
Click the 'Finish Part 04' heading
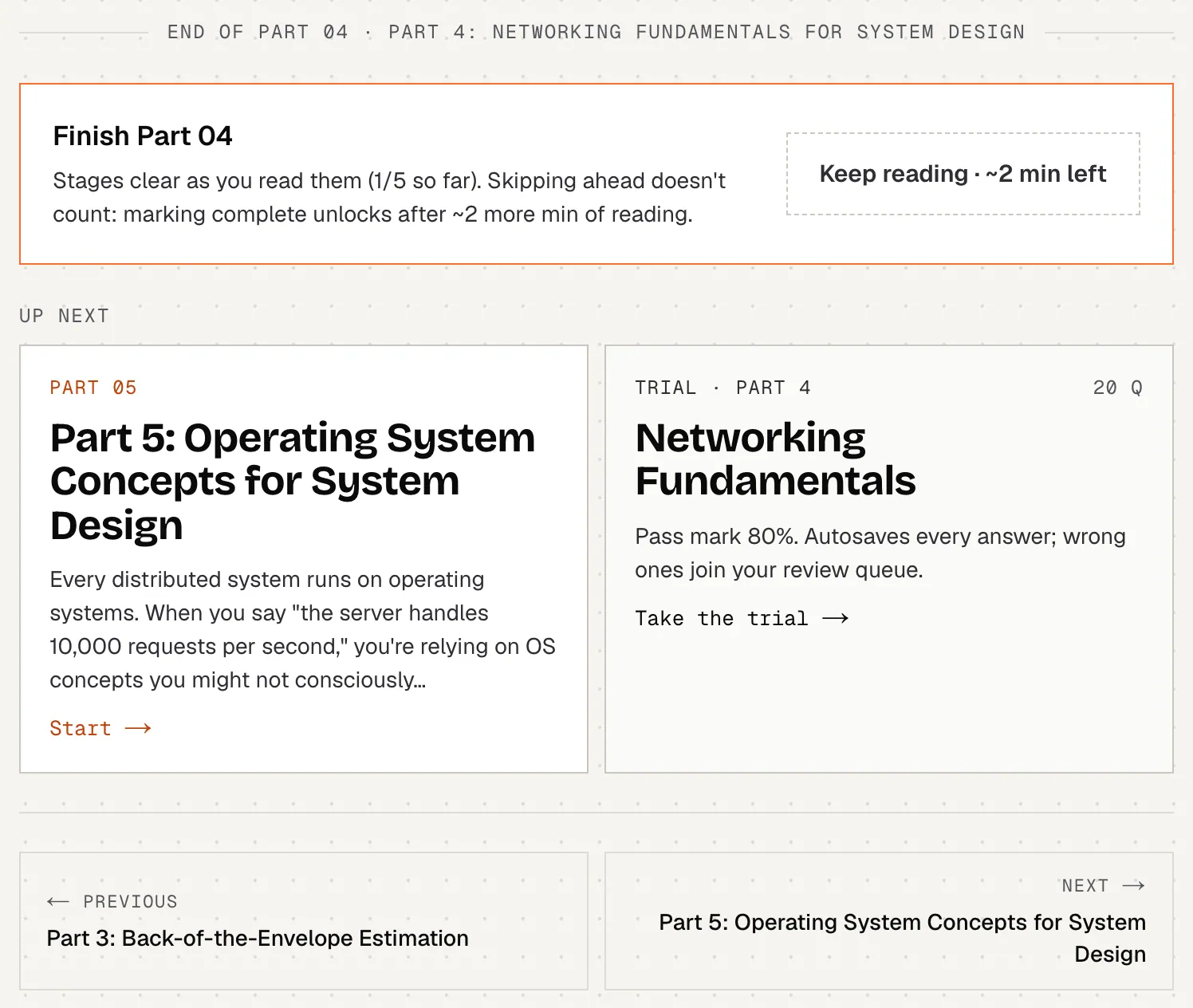tap(143, 136)
